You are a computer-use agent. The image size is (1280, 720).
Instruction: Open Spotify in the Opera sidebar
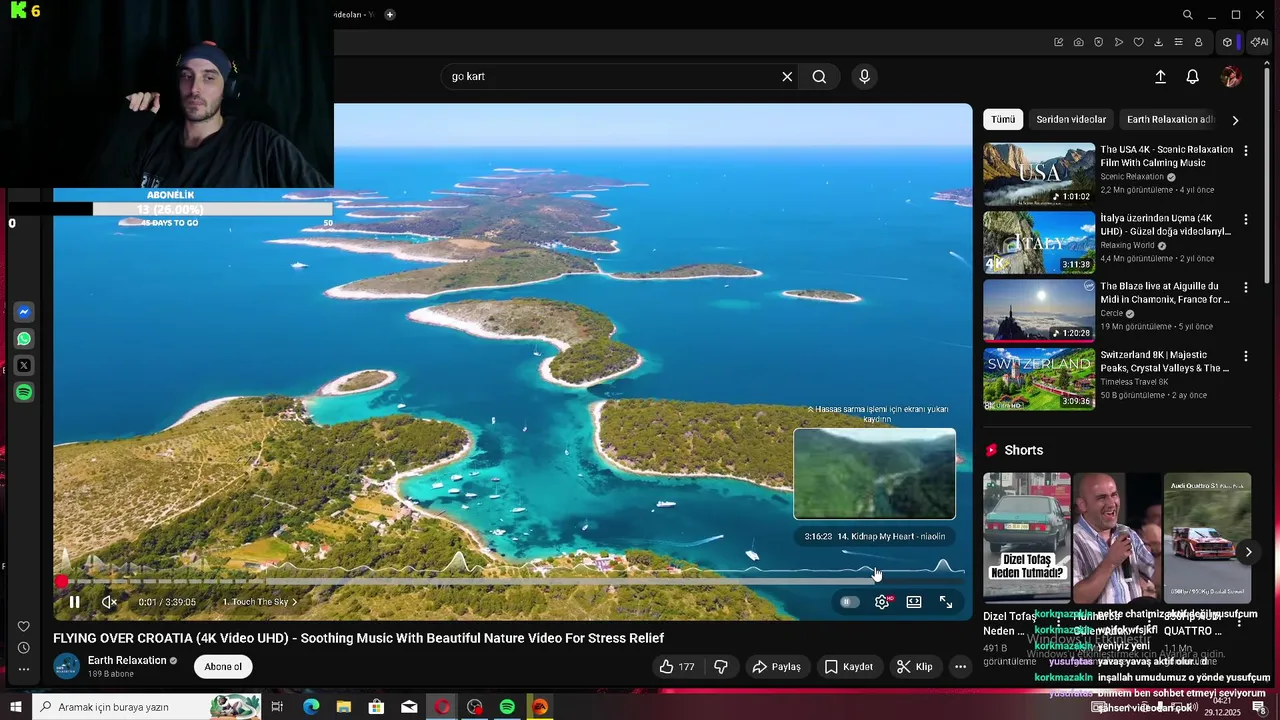(24, 393)
